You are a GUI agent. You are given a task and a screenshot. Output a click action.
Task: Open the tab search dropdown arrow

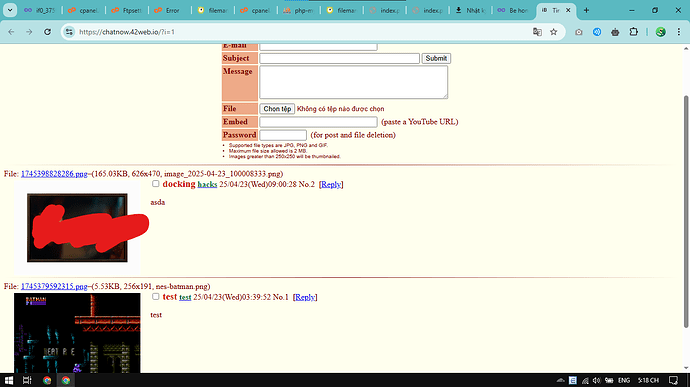pos(10,10)
